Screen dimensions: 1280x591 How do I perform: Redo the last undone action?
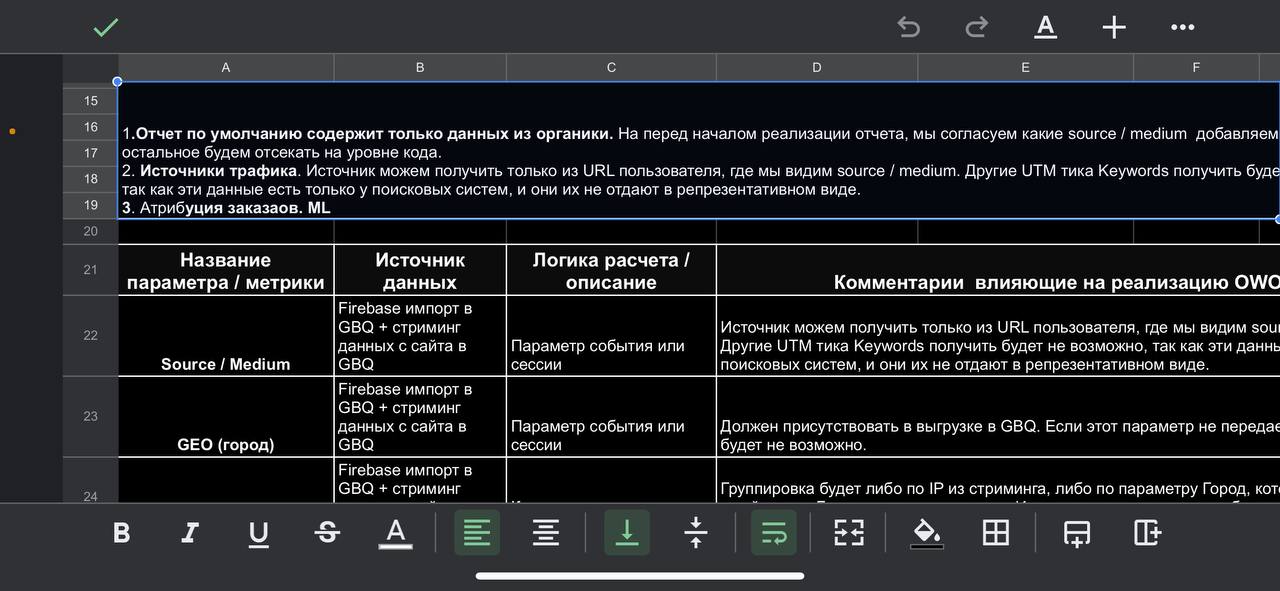977,28
